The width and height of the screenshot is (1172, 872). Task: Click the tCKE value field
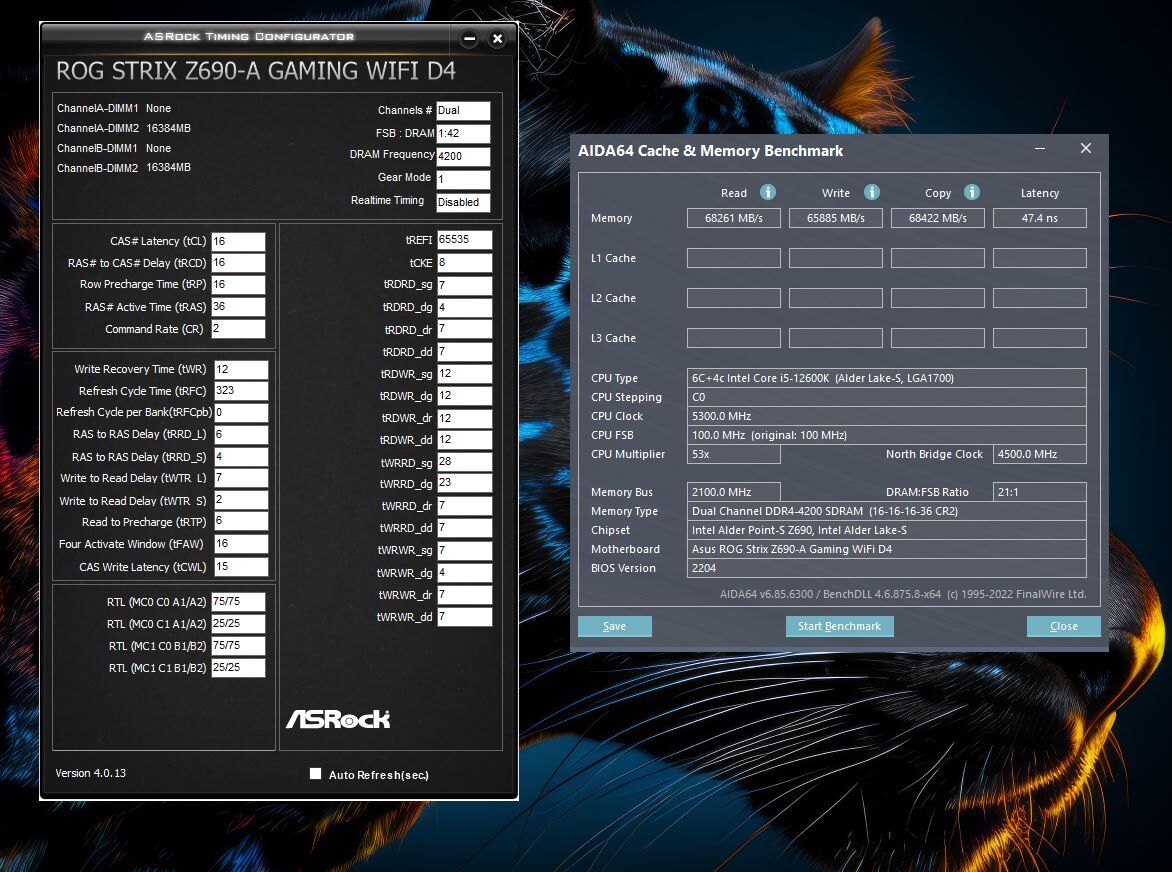(x=465, y=263)
